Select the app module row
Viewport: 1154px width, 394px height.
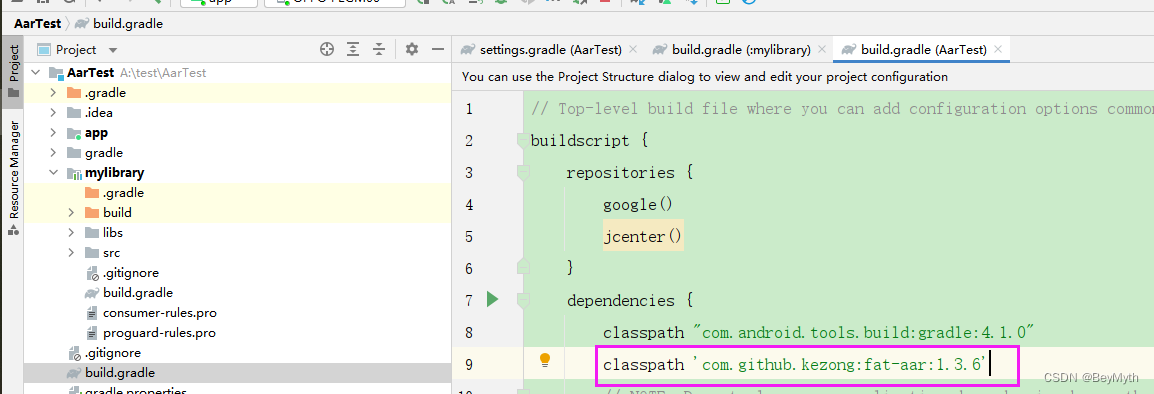click(237, 133)
